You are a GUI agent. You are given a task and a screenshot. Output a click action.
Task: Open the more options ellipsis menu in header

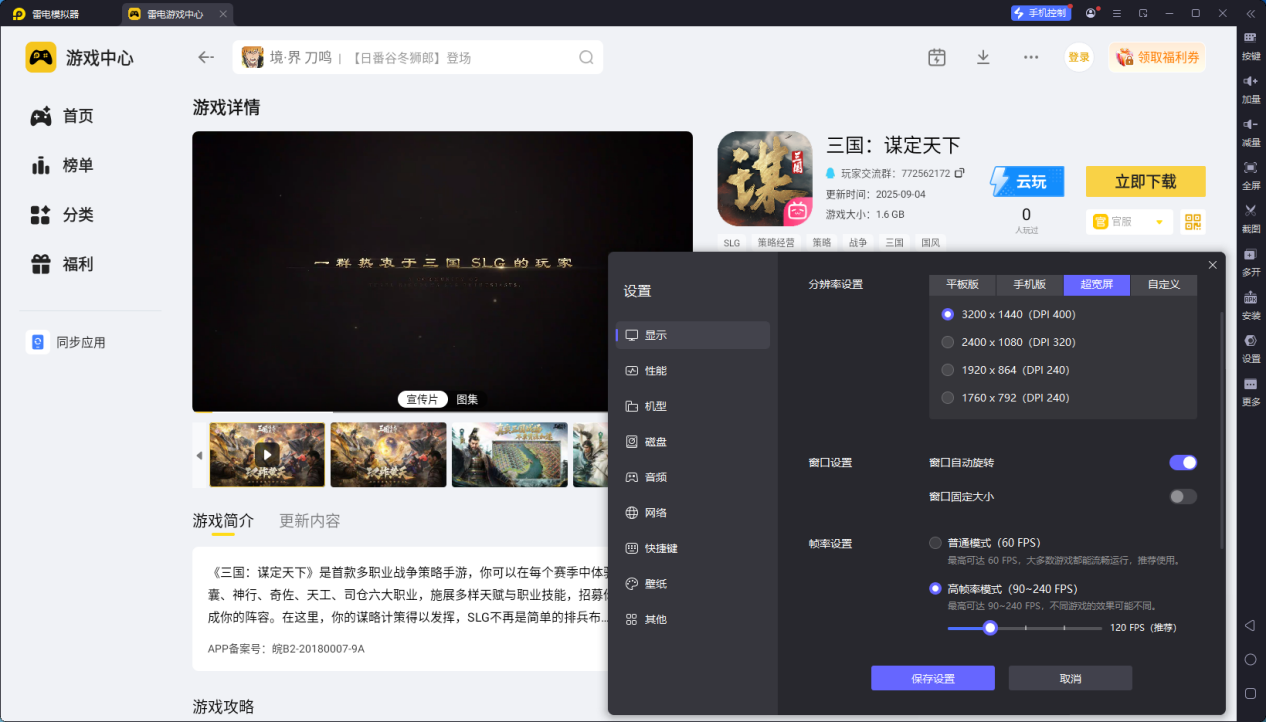[1031, 57]
